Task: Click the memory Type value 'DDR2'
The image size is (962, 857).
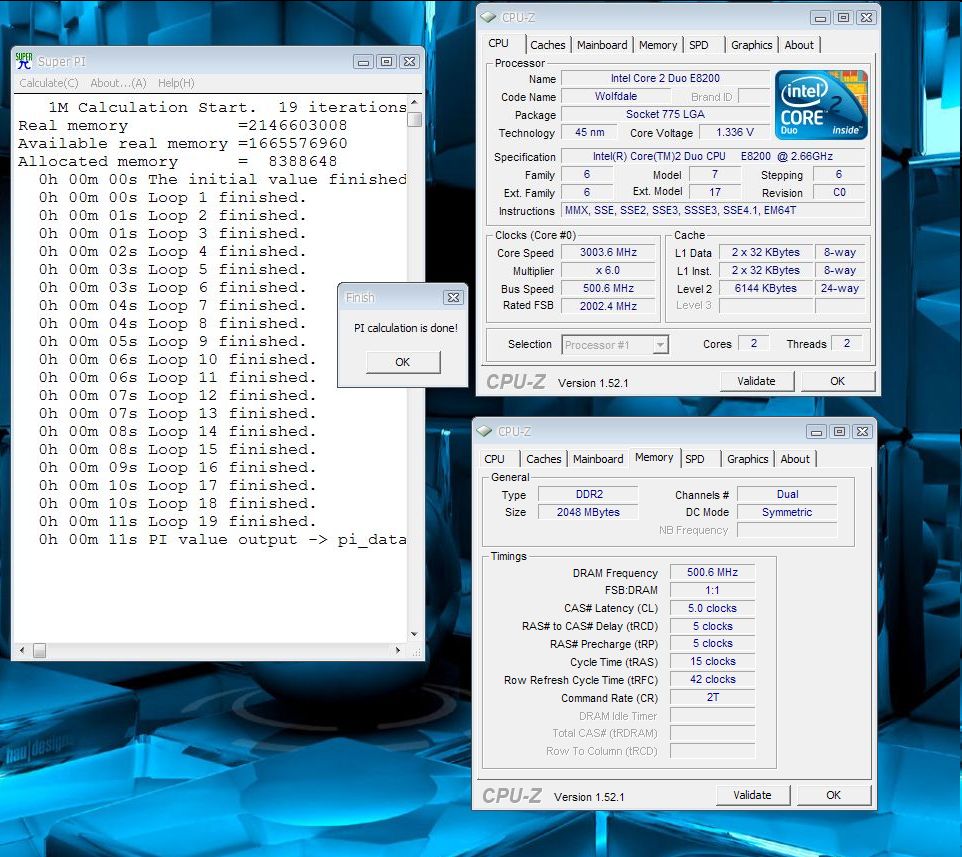Action: (x=589, y=494)
